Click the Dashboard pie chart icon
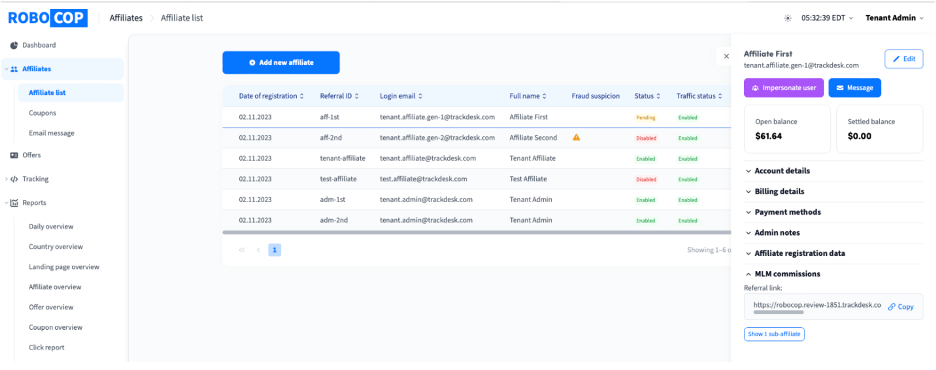The image size is (936, 370). [x=14, y=45]
